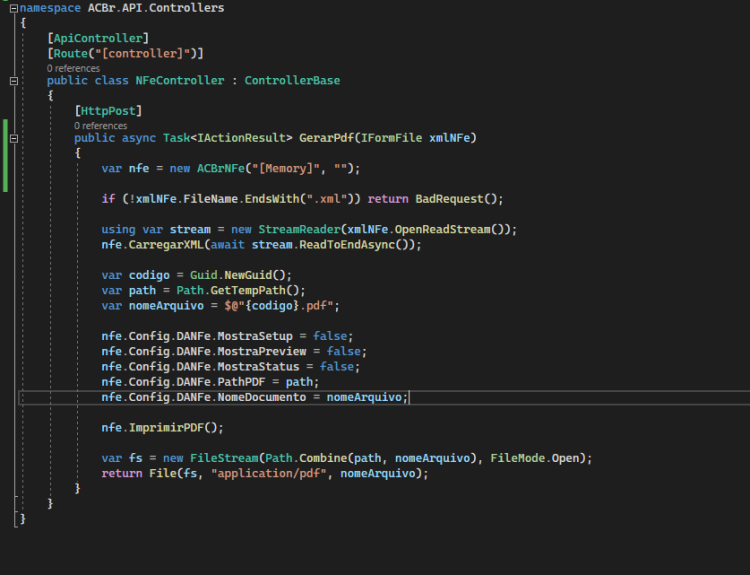Open '0 references' above NFeController class
The width and height of the screenshot is (750, 575).
[x=73, y=68]
